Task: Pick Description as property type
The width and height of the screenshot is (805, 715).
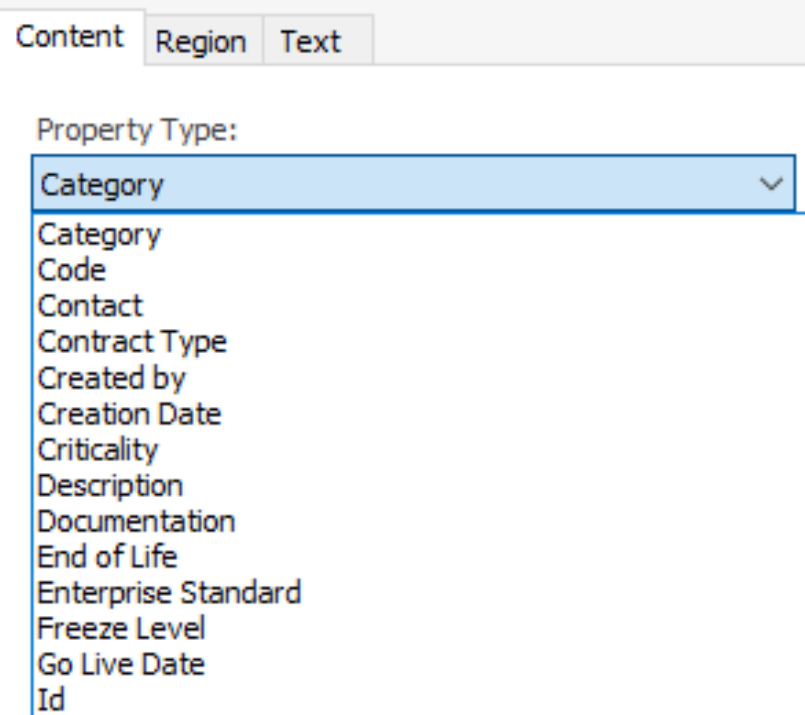Action: click(110, 486)
